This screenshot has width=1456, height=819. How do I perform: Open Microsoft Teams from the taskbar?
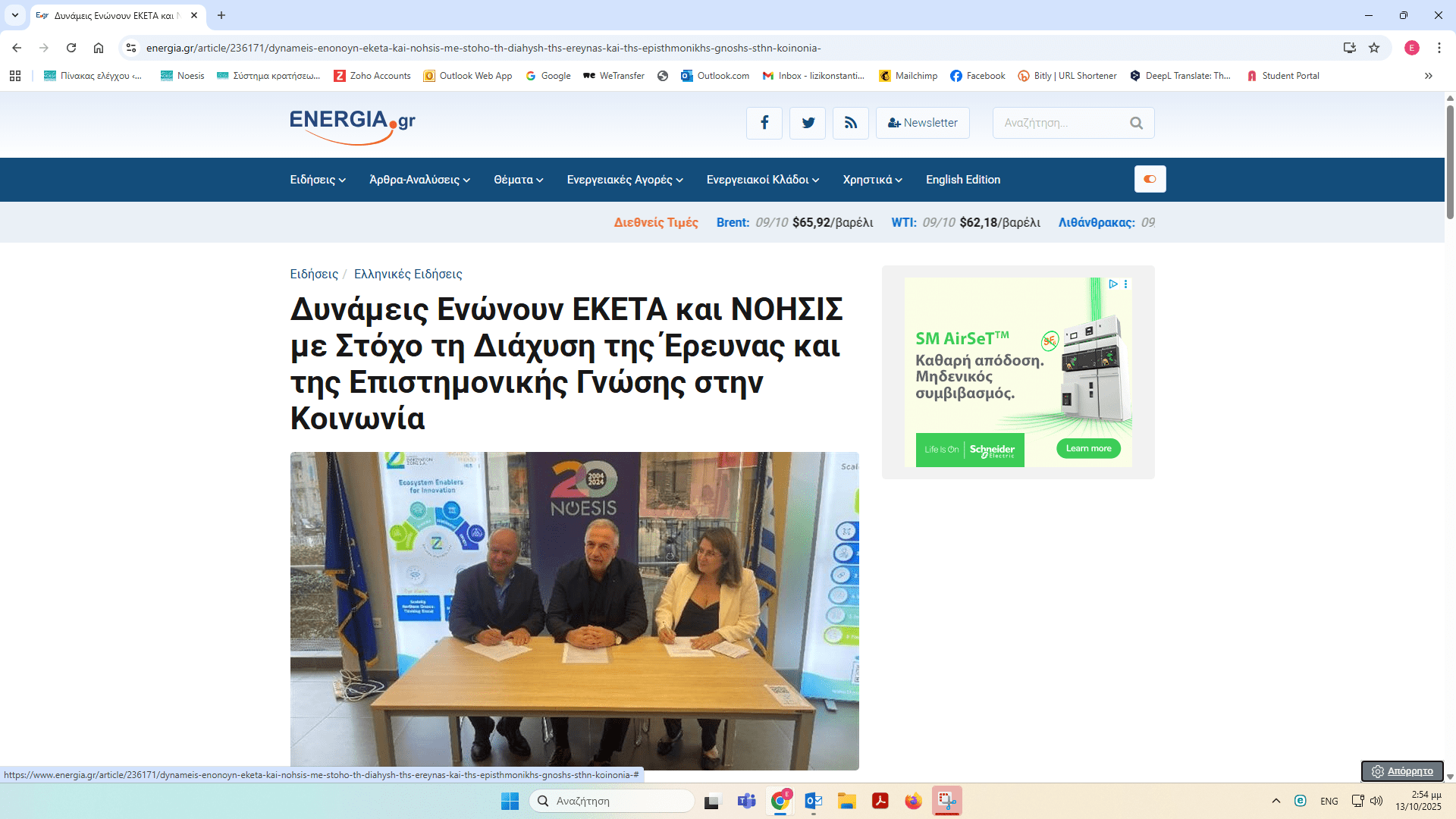746,801
